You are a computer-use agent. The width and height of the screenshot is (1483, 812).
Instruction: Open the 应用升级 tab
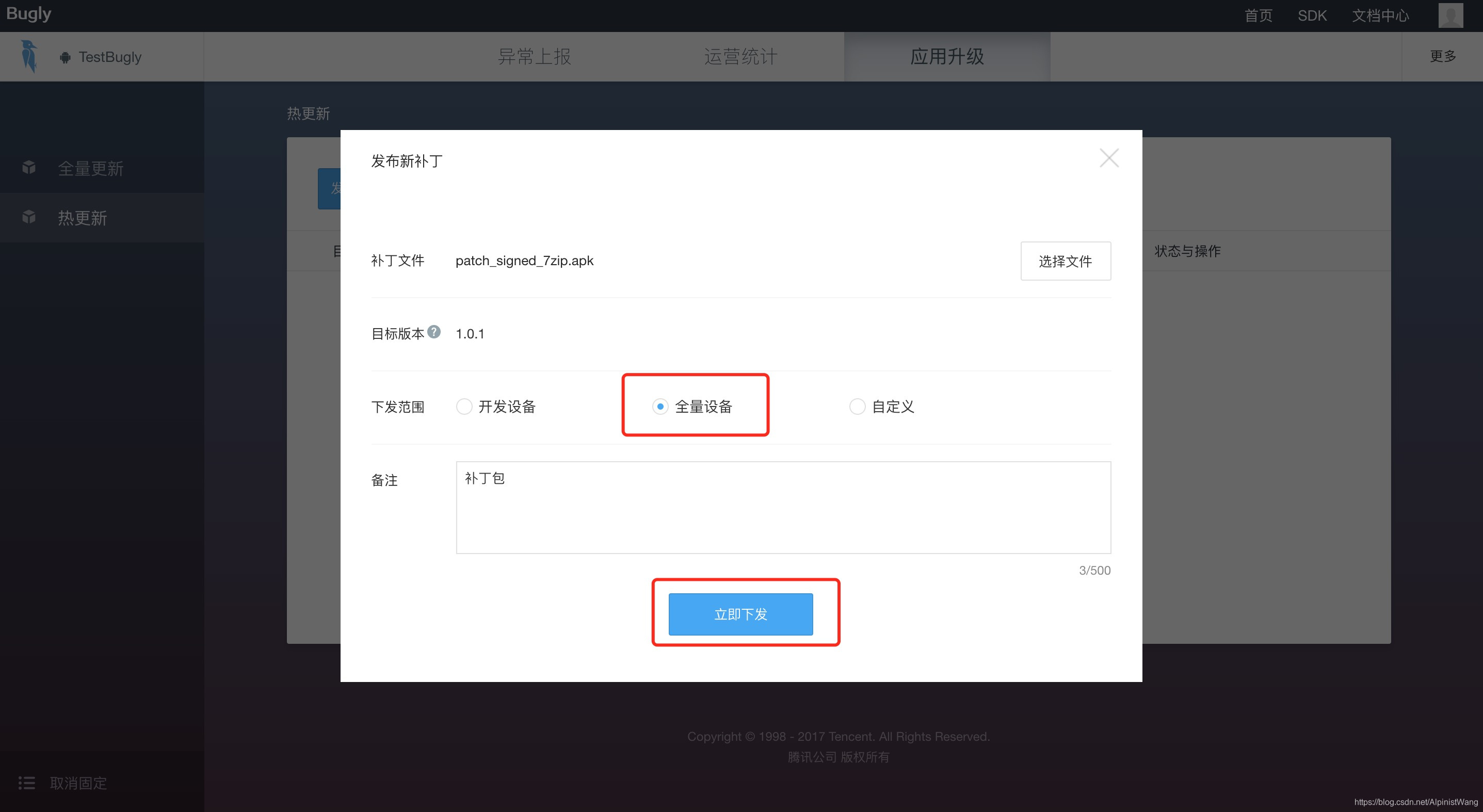pyautogui.click(x=947, y=56)
